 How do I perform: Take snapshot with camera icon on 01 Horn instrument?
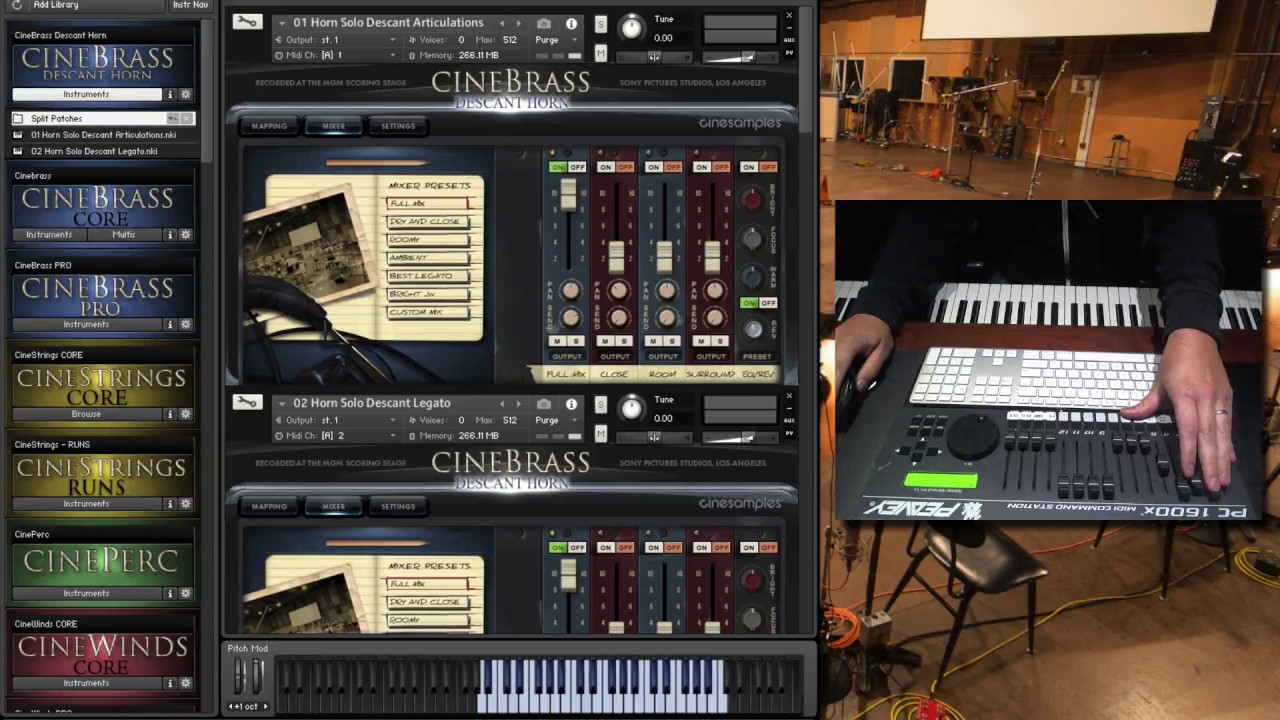pyautogui.click(x=544, y=23)
